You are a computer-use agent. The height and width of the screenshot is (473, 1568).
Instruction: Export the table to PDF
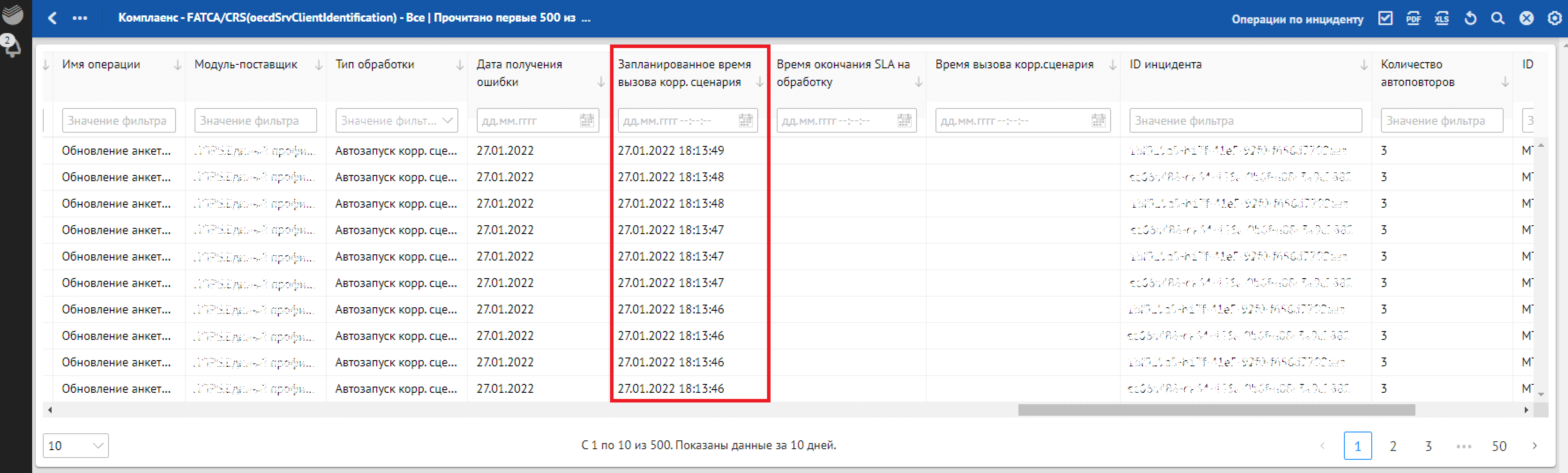[1413, 18]
